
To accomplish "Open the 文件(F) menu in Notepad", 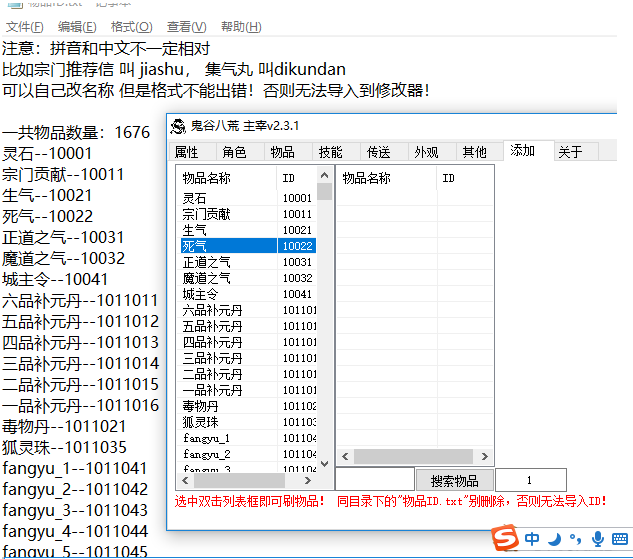I will coord(25,27).
